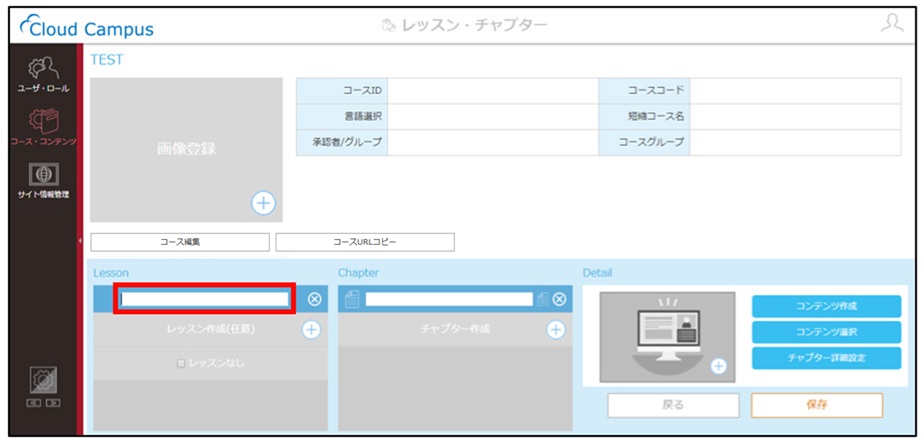Click the チャプター作成 row

[455, 330]
